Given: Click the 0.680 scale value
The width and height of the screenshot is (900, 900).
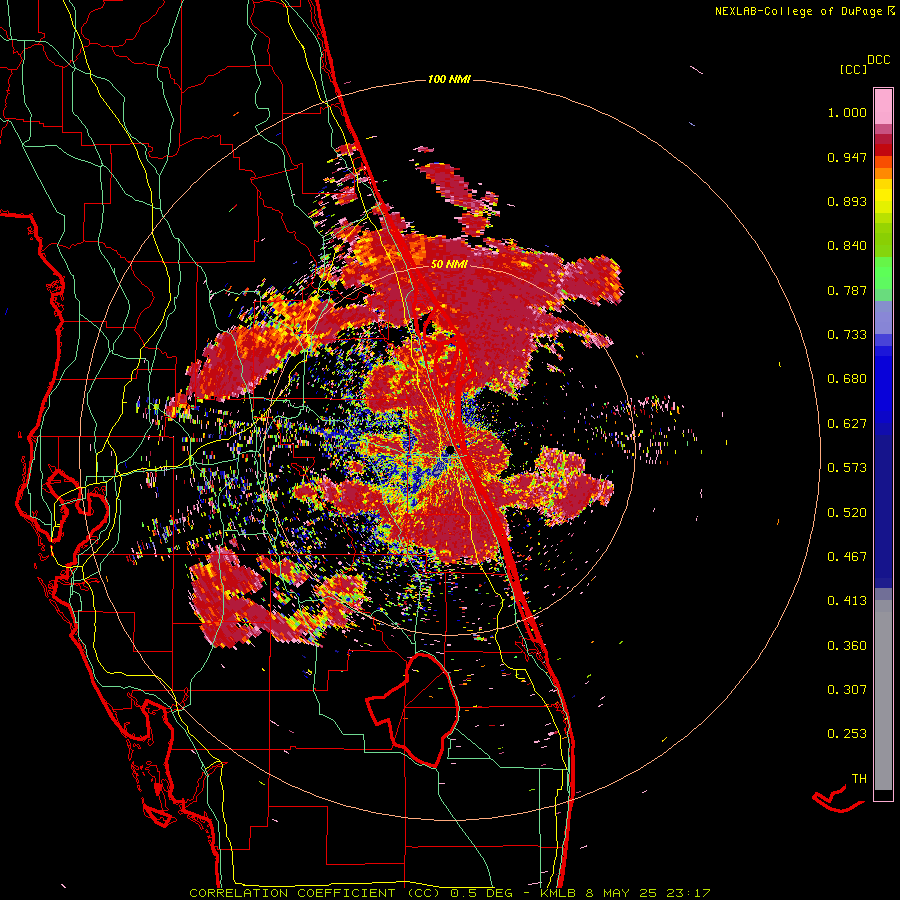Looking at the screenshot, I should pos(847,379).
